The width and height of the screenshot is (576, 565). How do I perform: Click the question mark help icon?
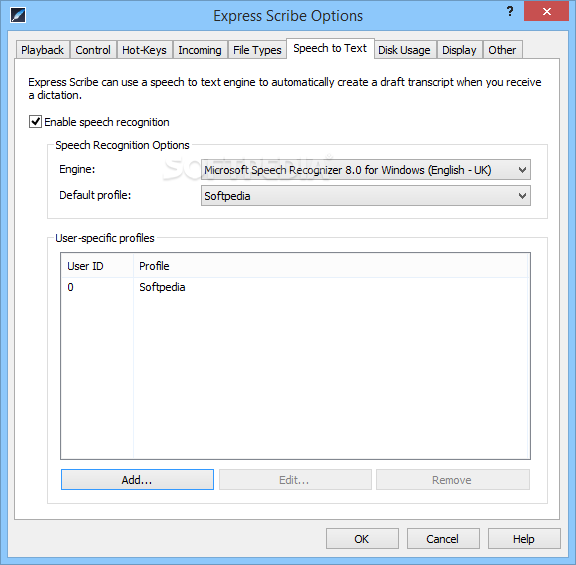pos(510,11)
